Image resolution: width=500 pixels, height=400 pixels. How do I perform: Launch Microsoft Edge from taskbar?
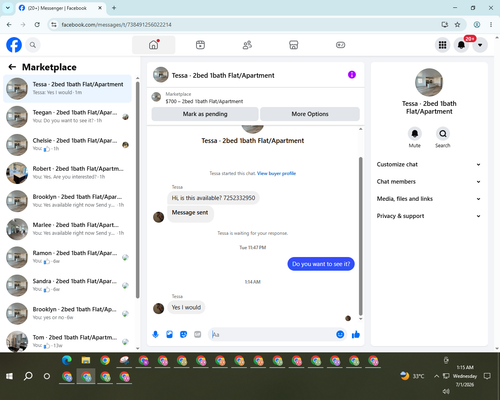click(x=67, y=360)
